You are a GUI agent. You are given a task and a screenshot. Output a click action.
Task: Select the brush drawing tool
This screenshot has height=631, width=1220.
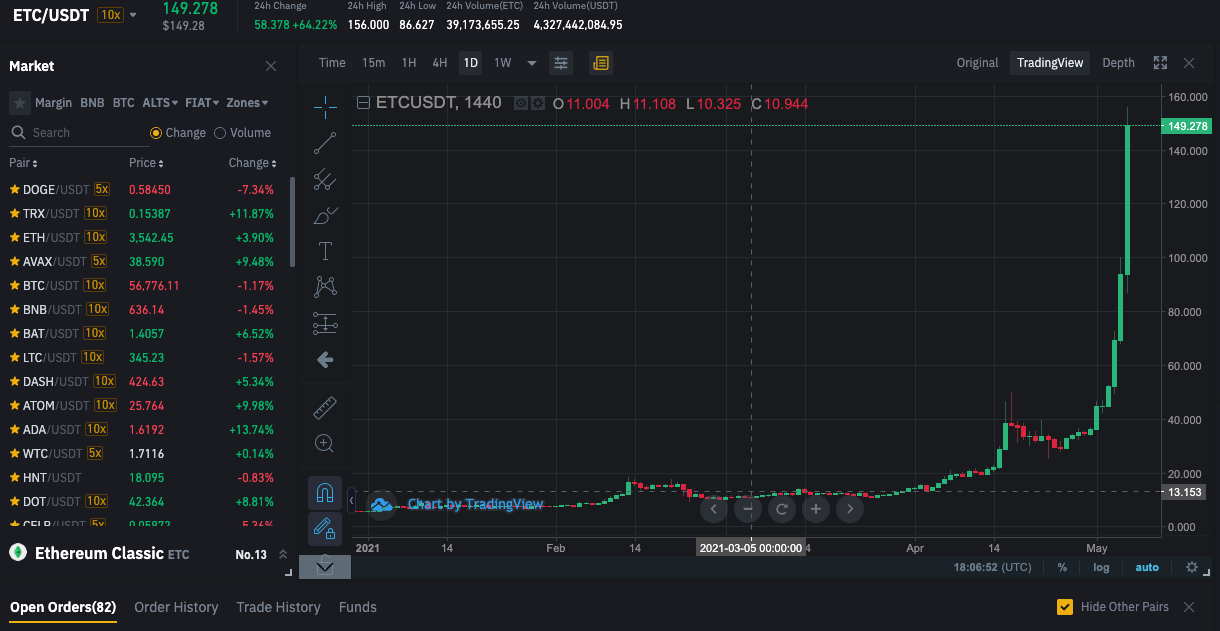pyautogui.click(x=325, y=215)
